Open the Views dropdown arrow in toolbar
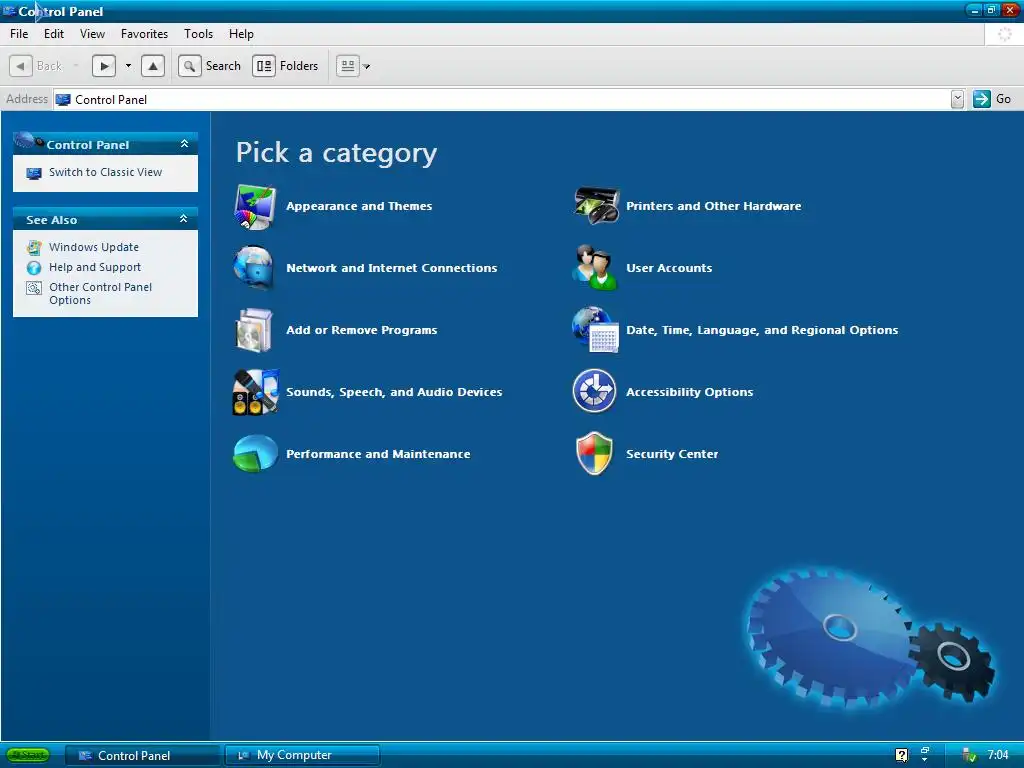1024x768 pixels. [x=366, y=66]
